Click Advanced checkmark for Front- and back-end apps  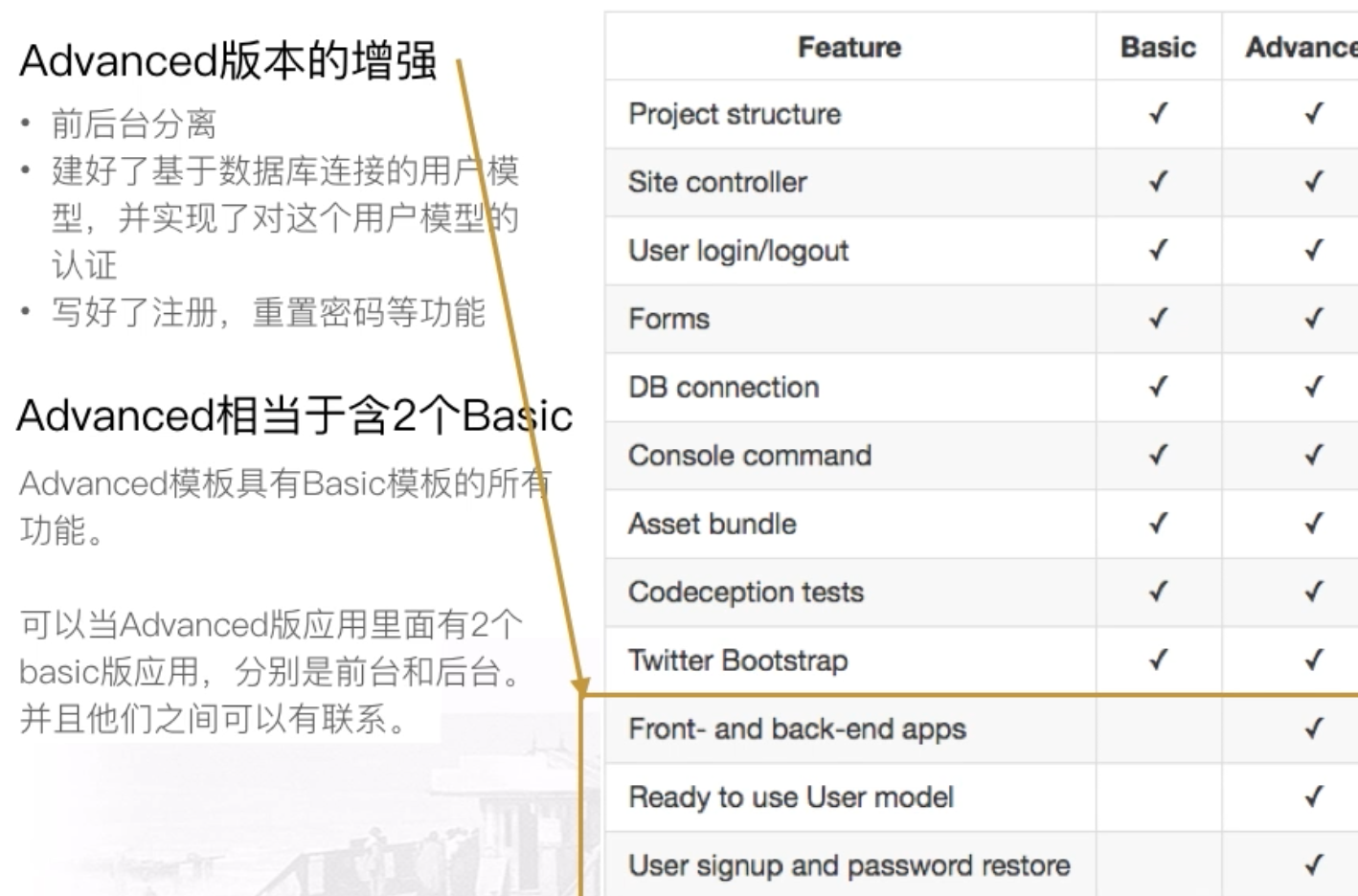(1314, 728)
